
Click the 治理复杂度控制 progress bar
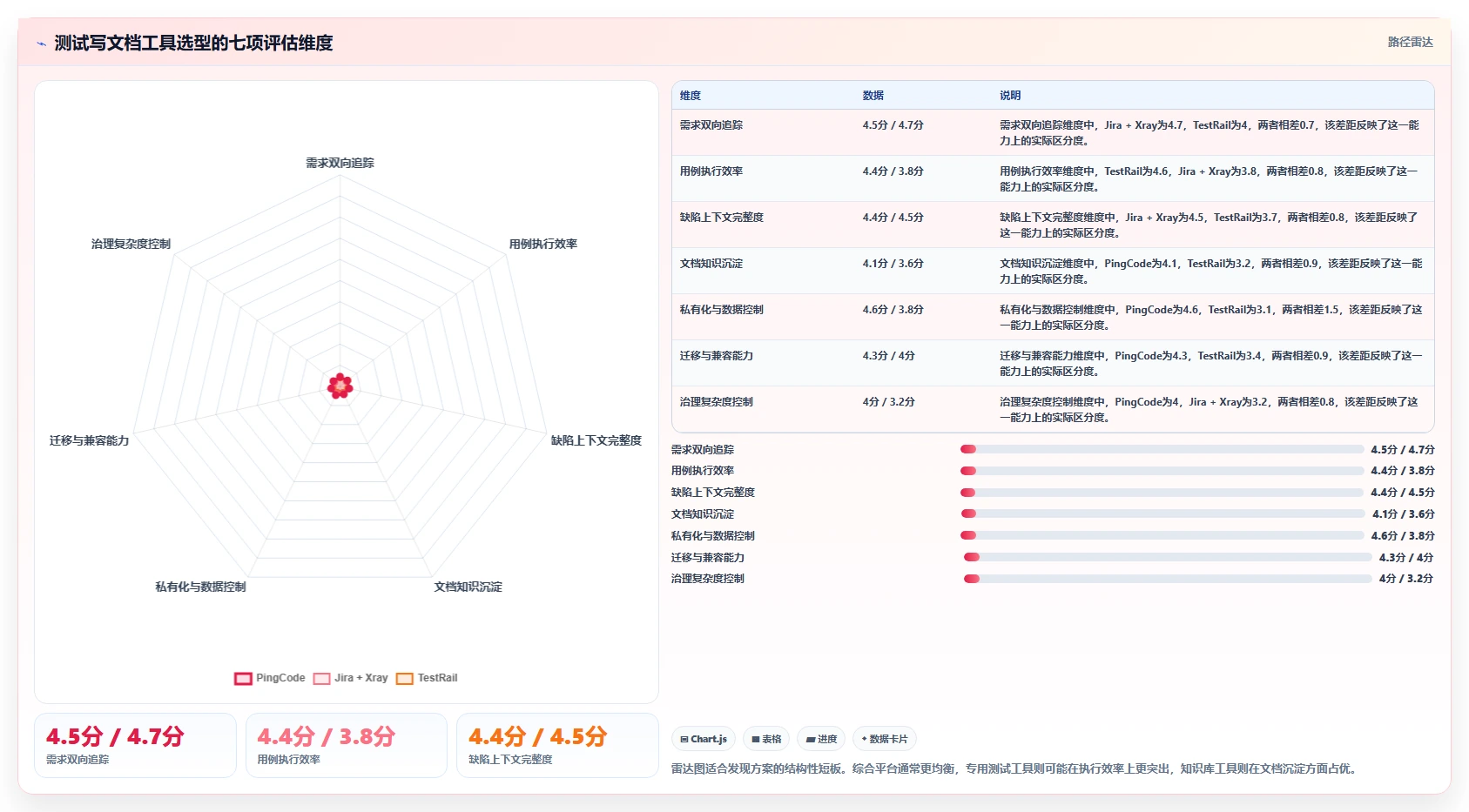1168,579
